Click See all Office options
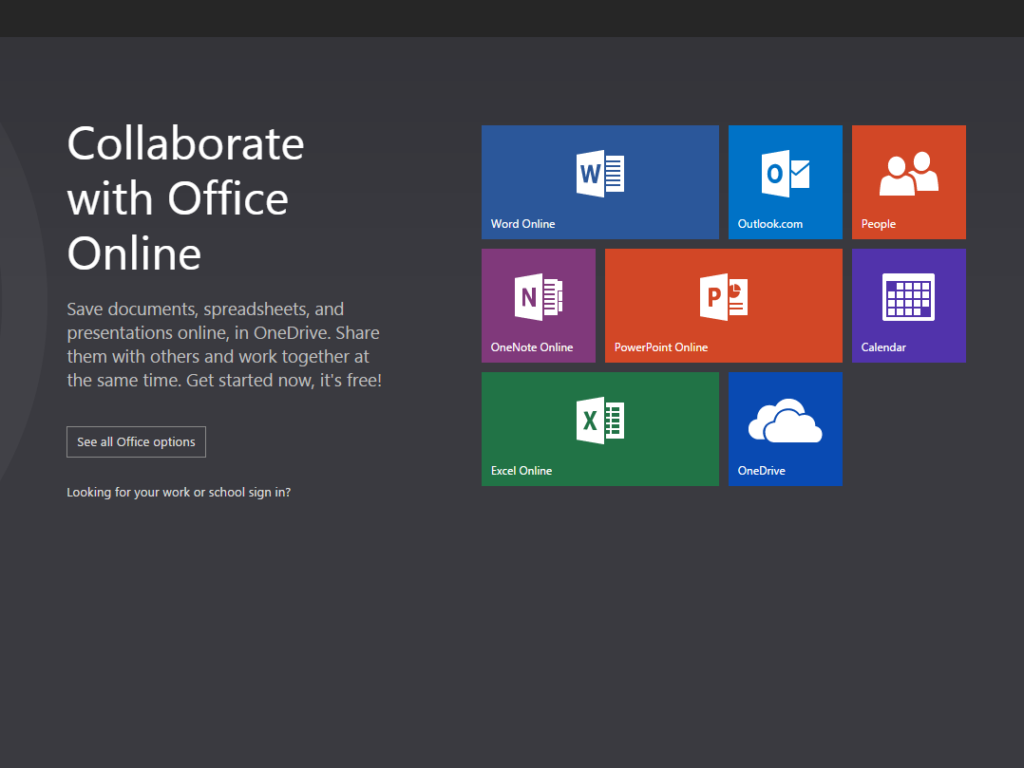Screen dimensions: 1024x768 tap(136, 441)
